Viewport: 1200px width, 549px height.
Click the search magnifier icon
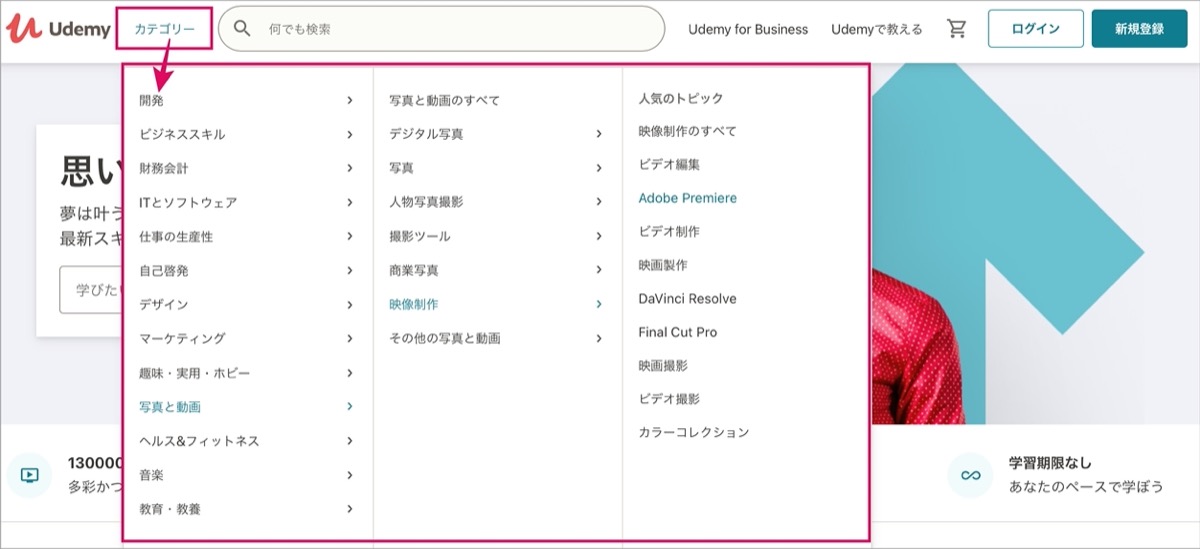click(x=242, y=29)
